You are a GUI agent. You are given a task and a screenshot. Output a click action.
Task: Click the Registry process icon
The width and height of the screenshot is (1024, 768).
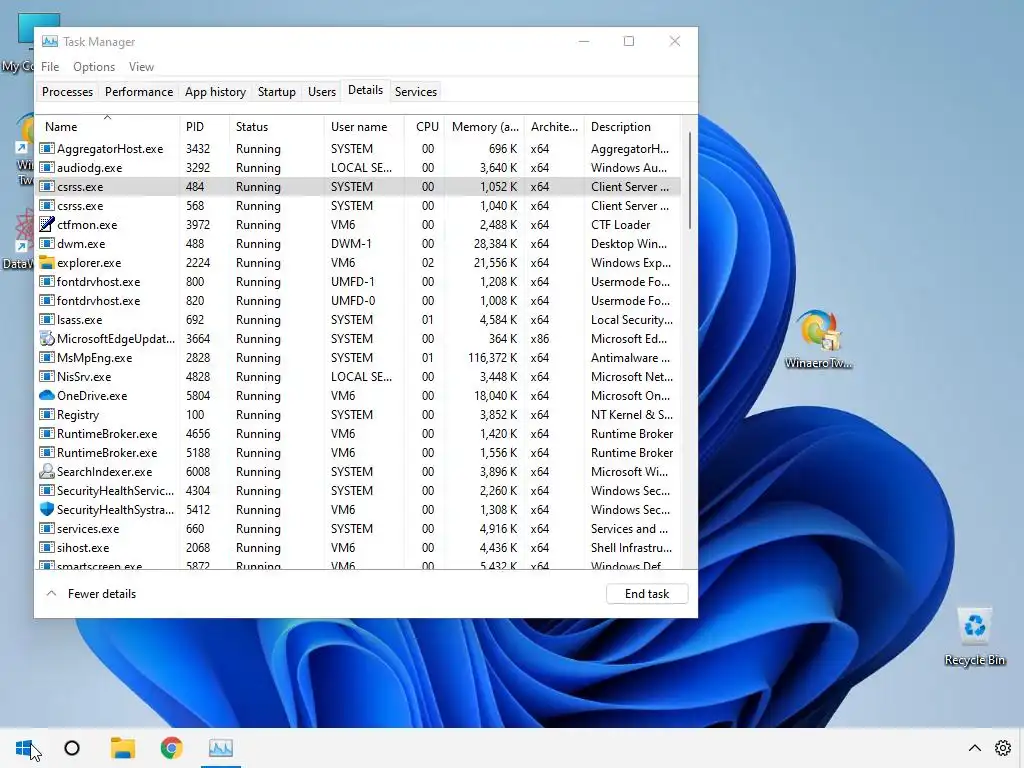point(46,414)
